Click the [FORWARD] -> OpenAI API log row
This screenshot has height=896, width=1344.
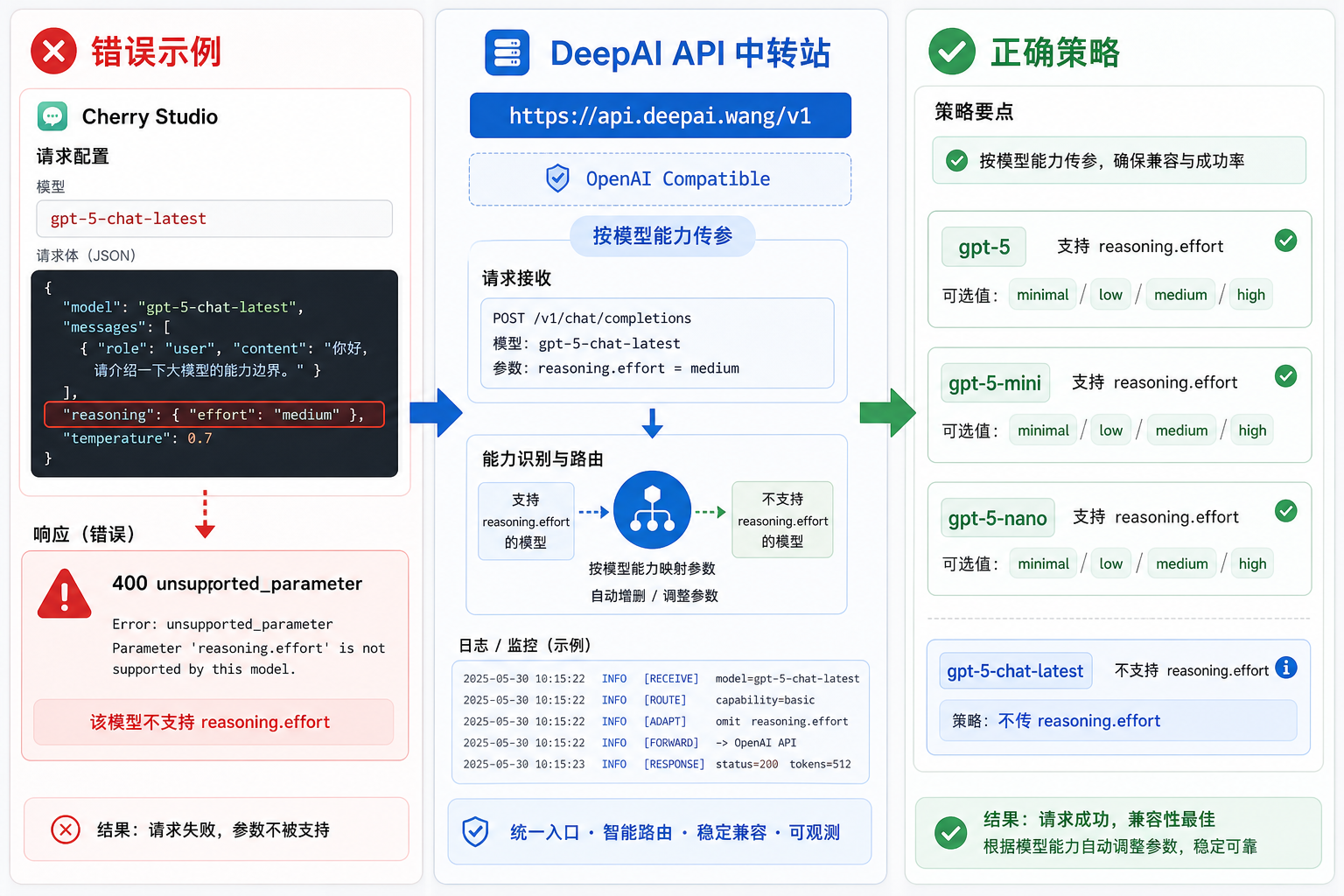pos(630,743)
